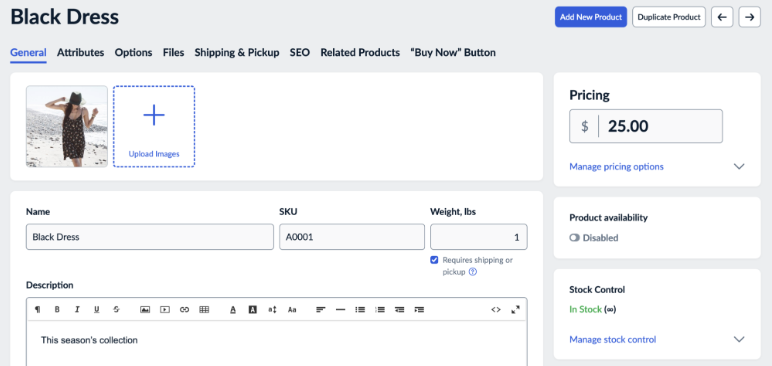Click the plus icon to upload images

click(154, 115)
